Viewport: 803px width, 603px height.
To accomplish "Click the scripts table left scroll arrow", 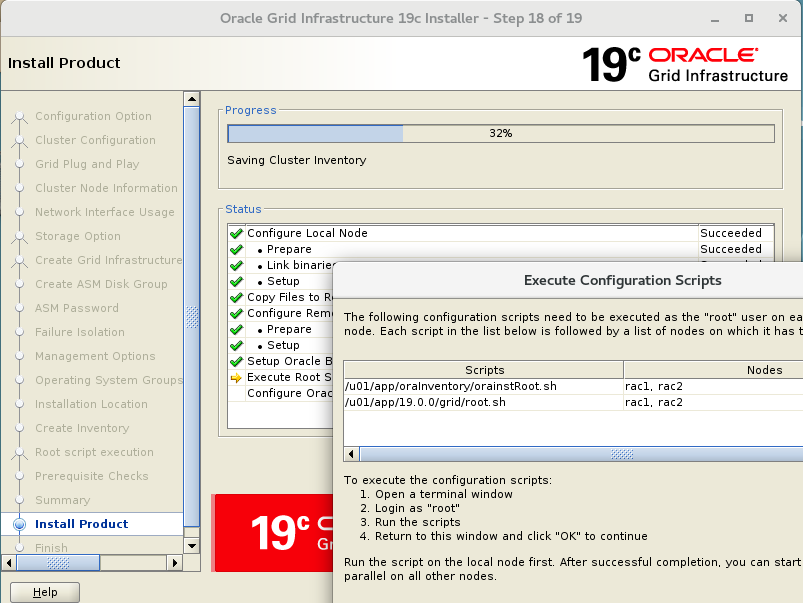I will point(351,454).
